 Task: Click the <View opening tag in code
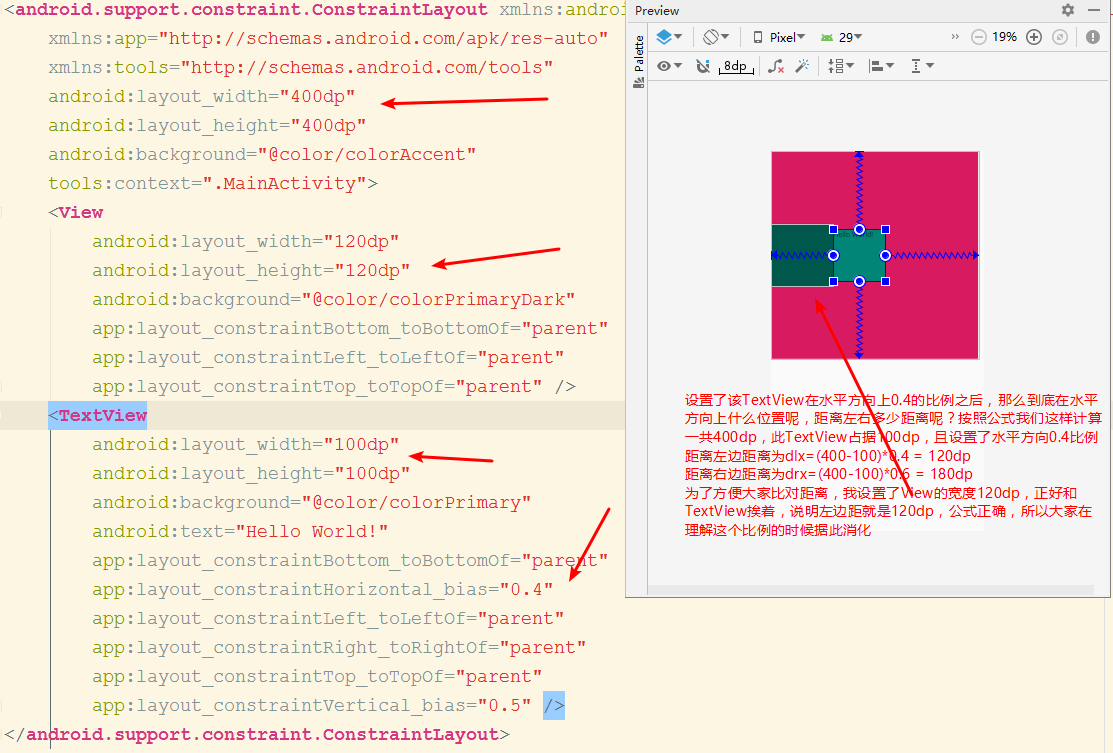(x=76, y=212)
